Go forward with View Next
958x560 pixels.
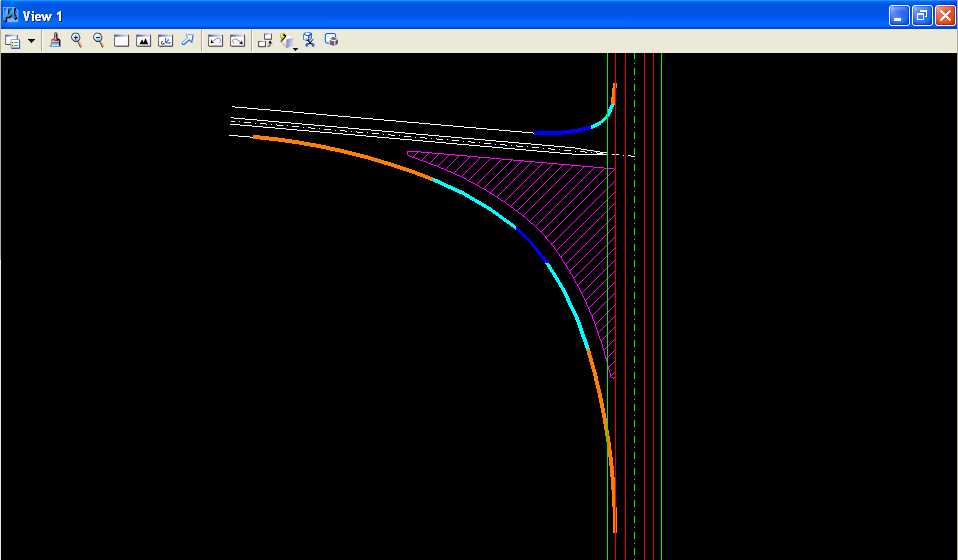(237, 41)
